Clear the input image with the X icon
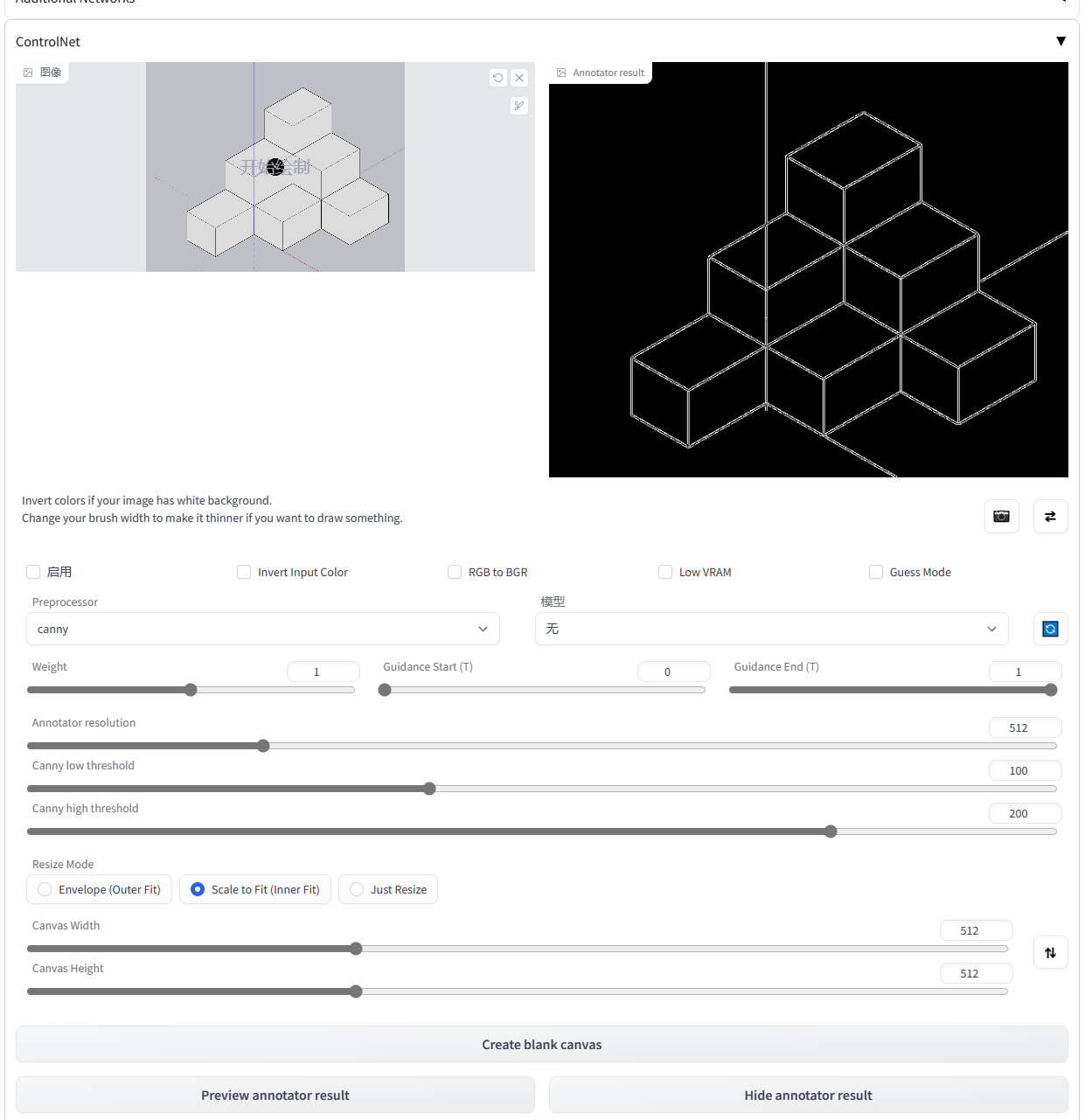This screenshot has width=1085, height=1120. (x=519, y=78)
